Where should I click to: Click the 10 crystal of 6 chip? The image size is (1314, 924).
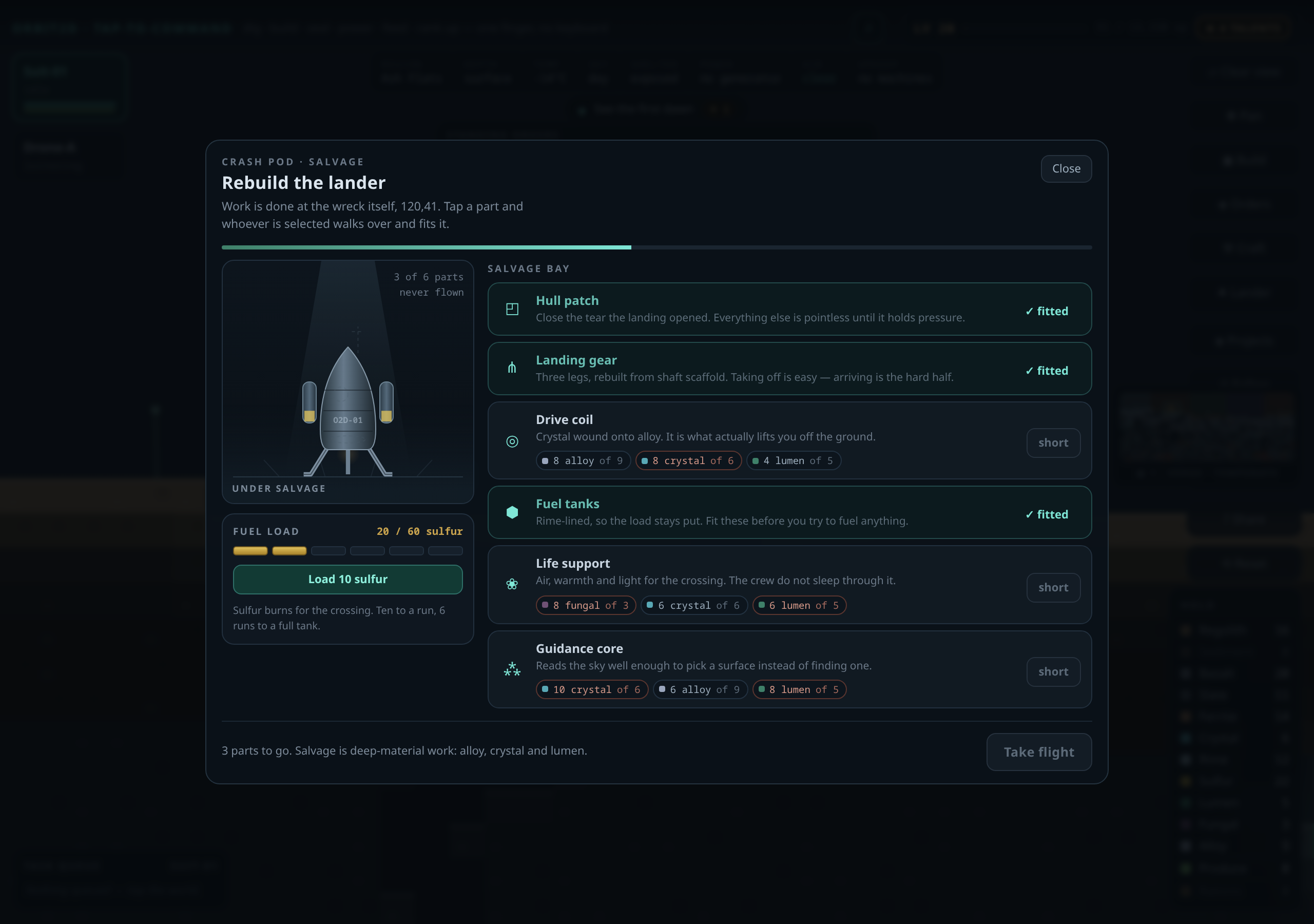592,690
